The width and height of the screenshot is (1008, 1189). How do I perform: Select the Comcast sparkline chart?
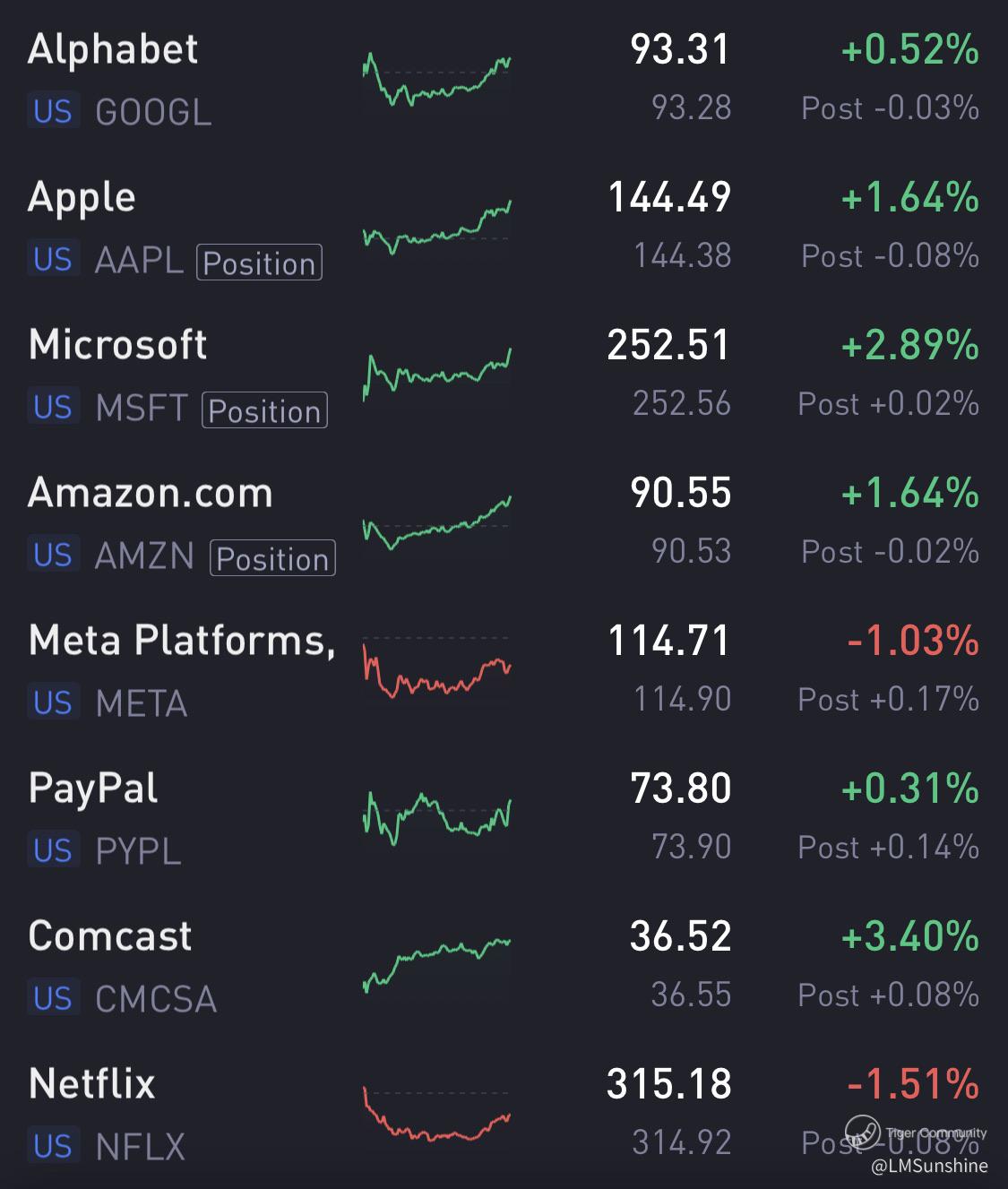click(436, 963)
